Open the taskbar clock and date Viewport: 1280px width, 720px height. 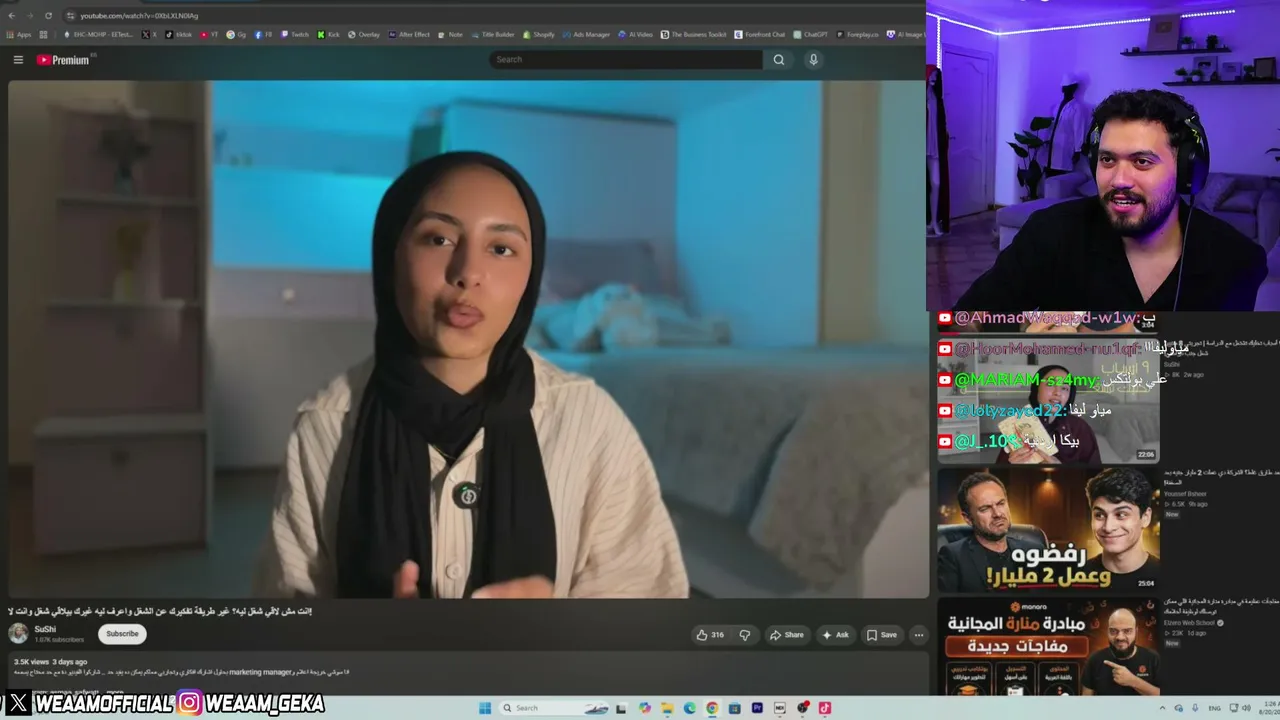pos(1269,708)
